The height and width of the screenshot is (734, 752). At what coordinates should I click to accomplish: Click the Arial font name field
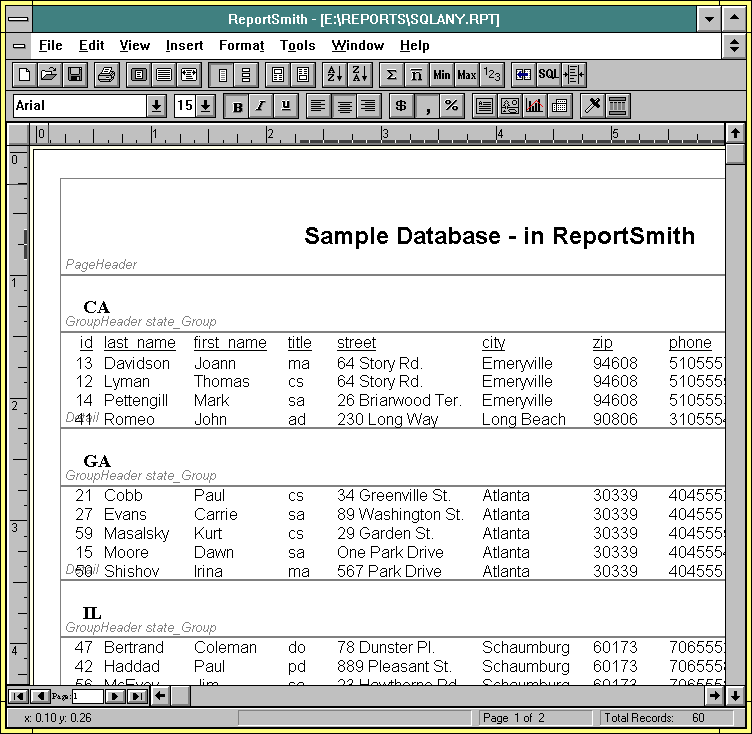[80, 106]
